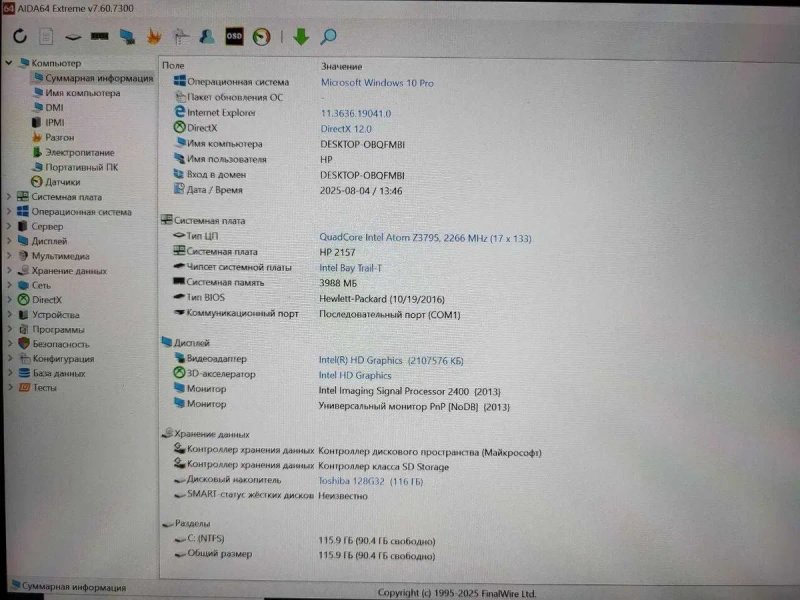The image size is (800, 600).
Task: Open the OSD panel icon
Action: pos(234,36)
